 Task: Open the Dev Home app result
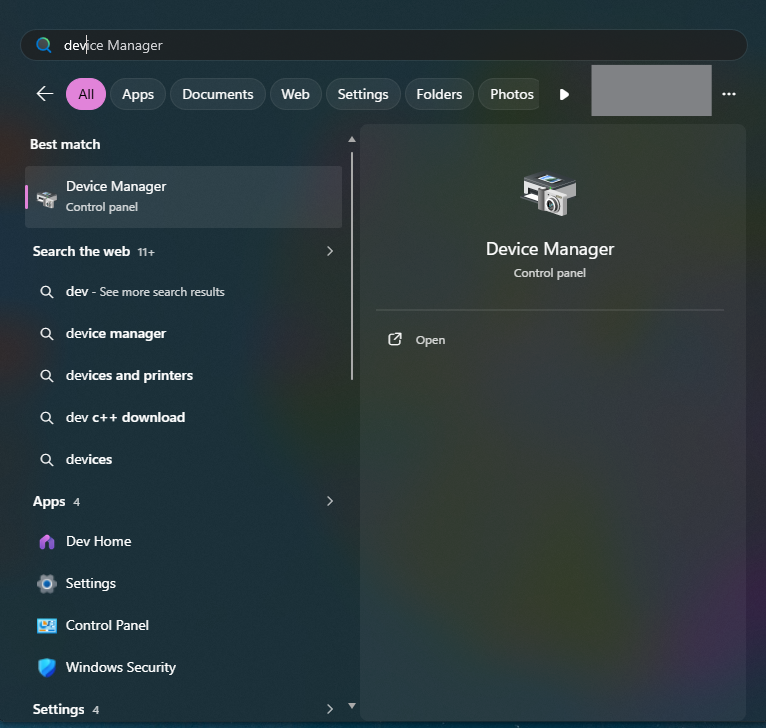pyautogui.click(x=183, y=542)
